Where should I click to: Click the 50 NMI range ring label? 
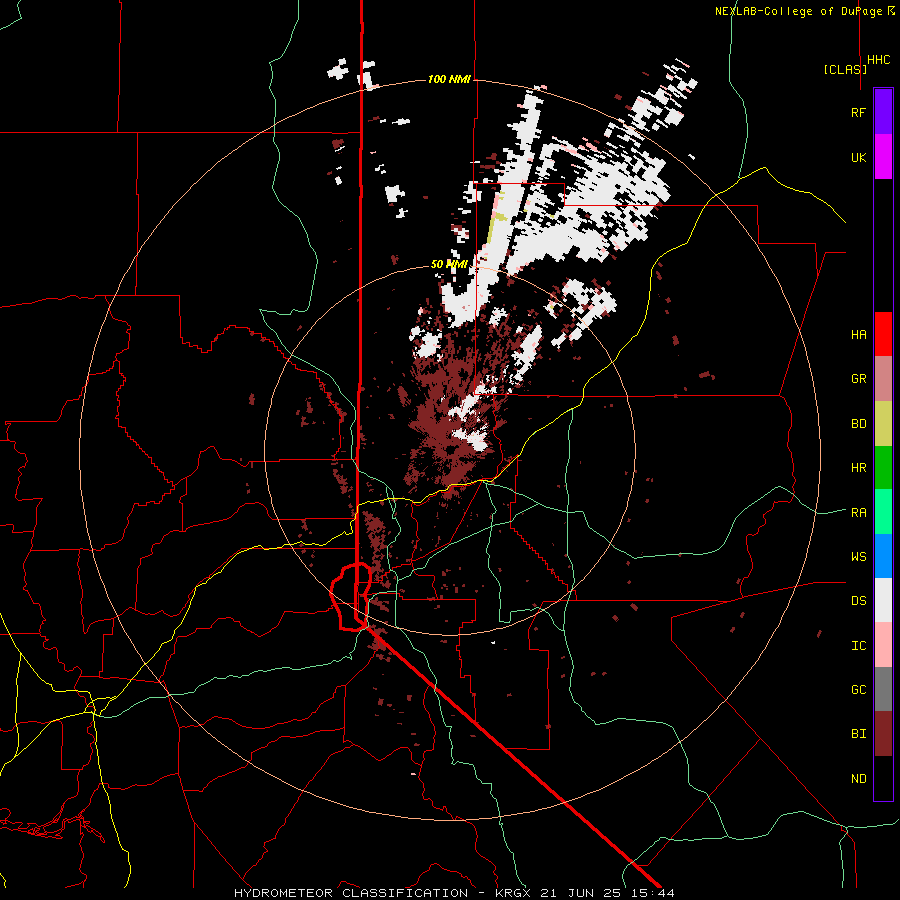[449, 264]
